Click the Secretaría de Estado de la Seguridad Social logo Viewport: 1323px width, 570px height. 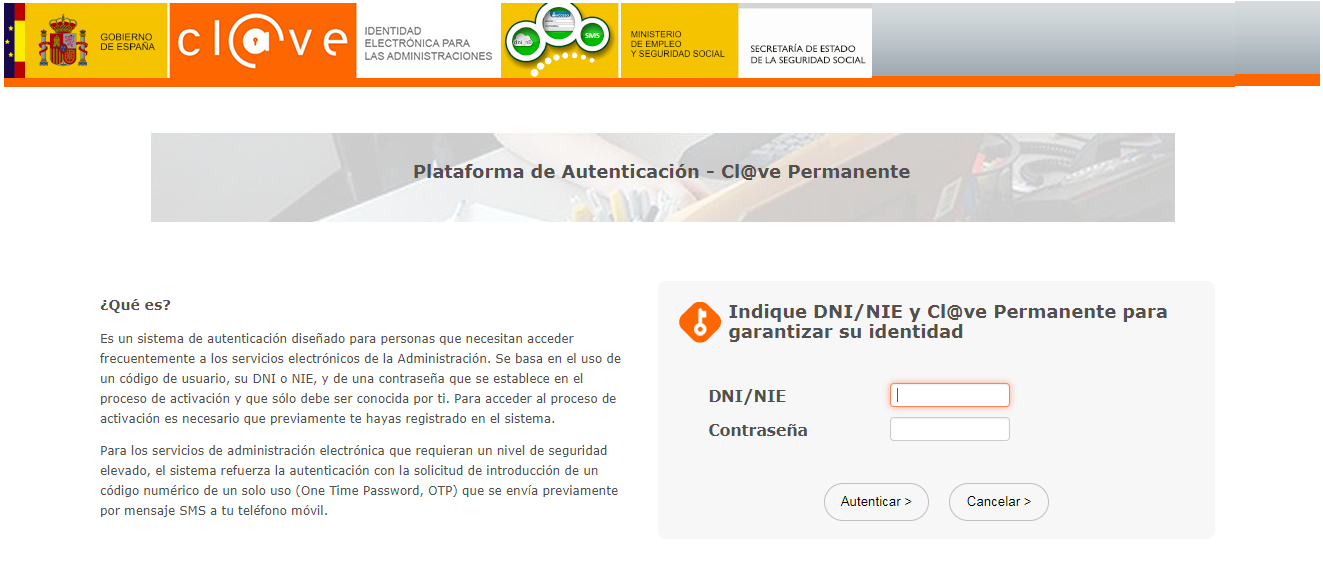(x=806, y=43)
